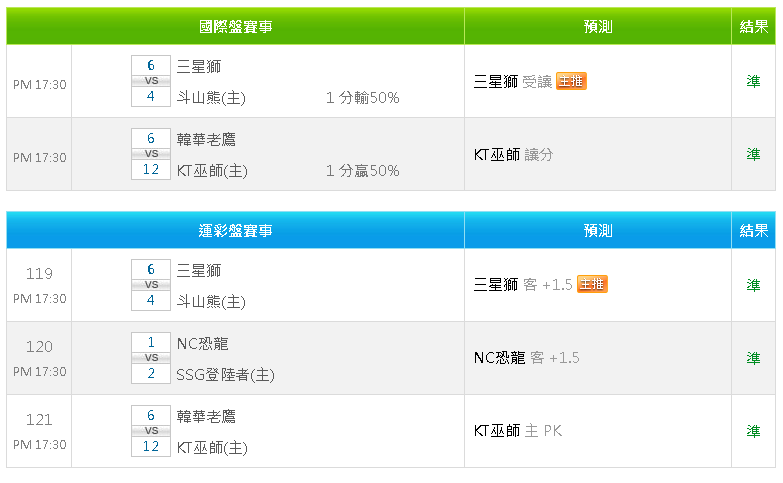Open the KT巫師 讓分 prediction
Viewport: 783px width, 483px height.
pyautogui.click(x=513, y=154)
